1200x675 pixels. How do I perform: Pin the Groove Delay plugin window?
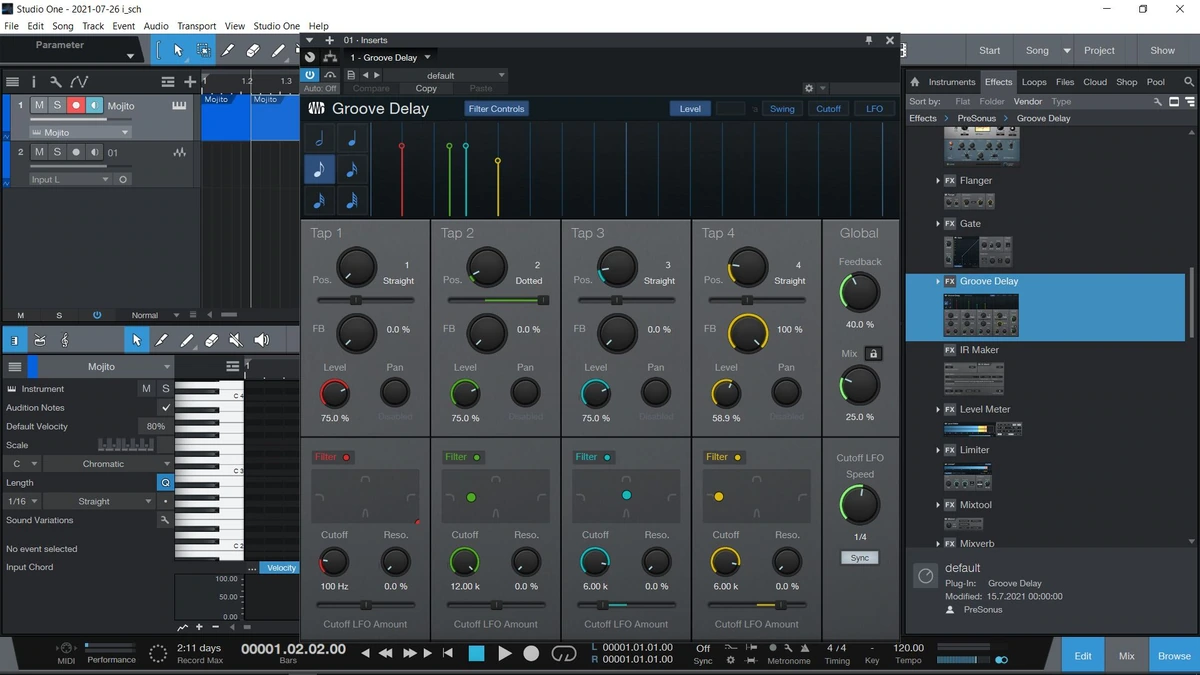[868, 40]
